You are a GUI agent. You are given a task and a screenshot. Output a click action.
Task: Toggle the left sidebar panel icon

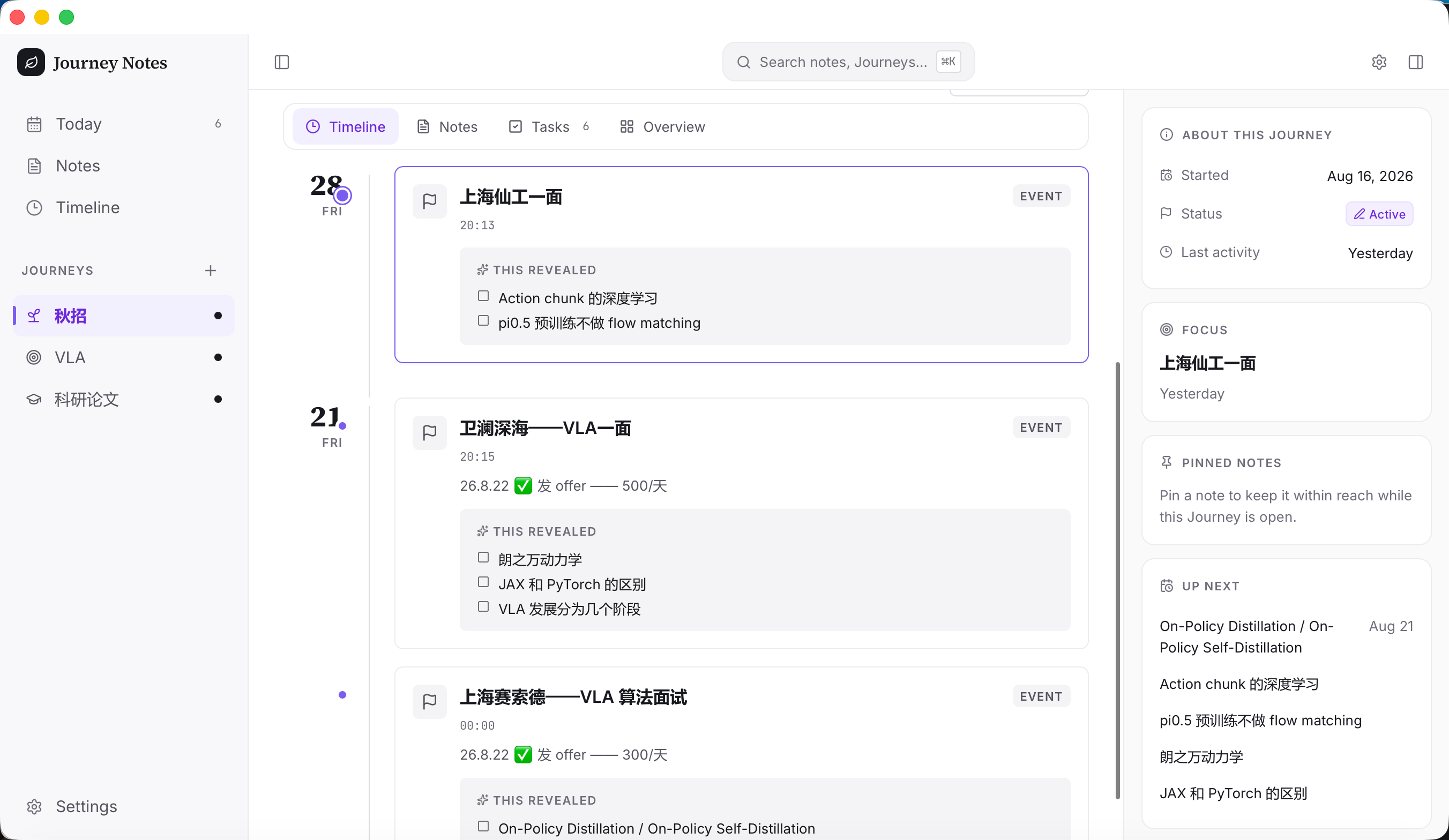(282, 62)
